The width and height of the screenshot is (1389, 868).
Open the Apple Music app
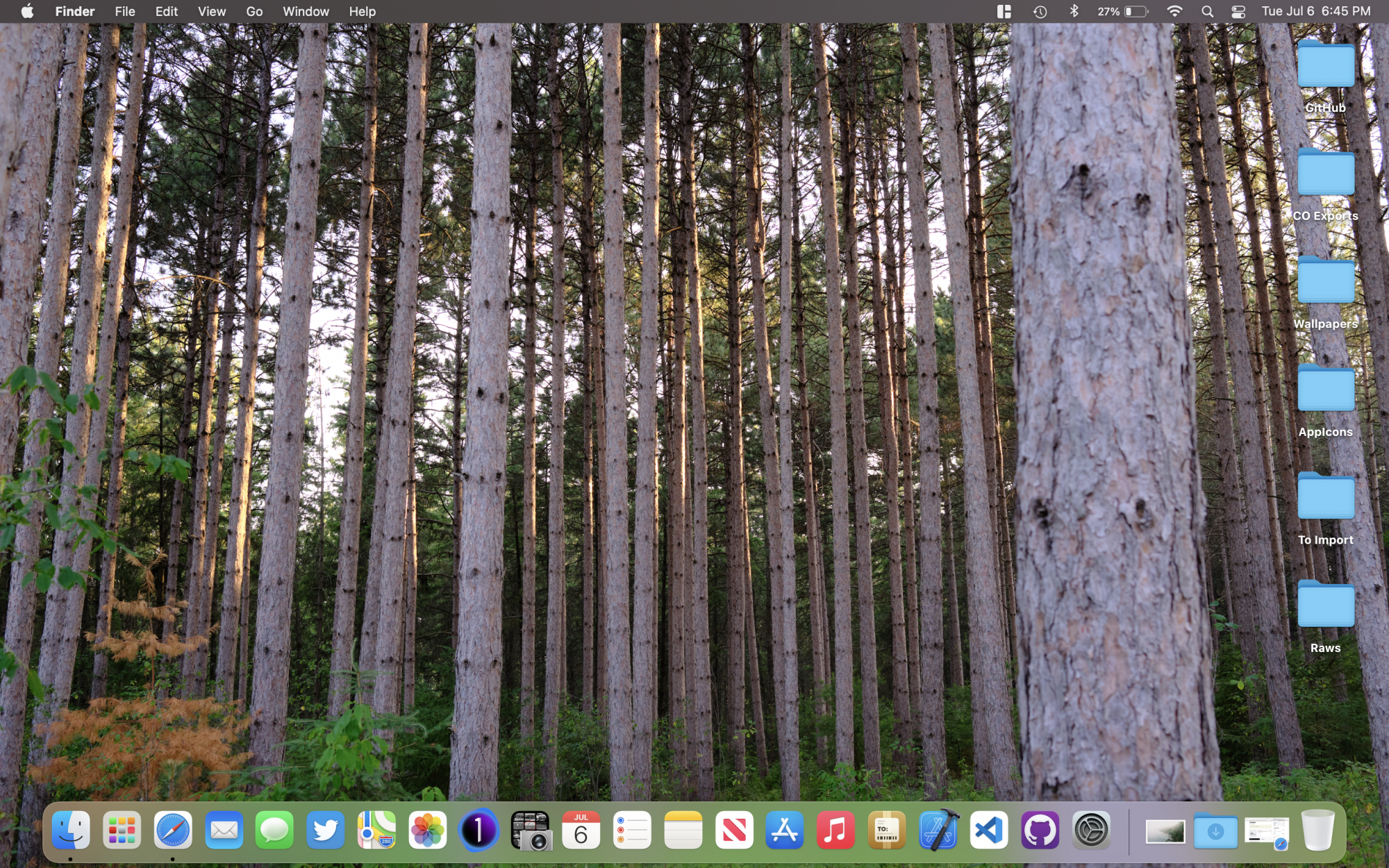click(x=835, y=830)
